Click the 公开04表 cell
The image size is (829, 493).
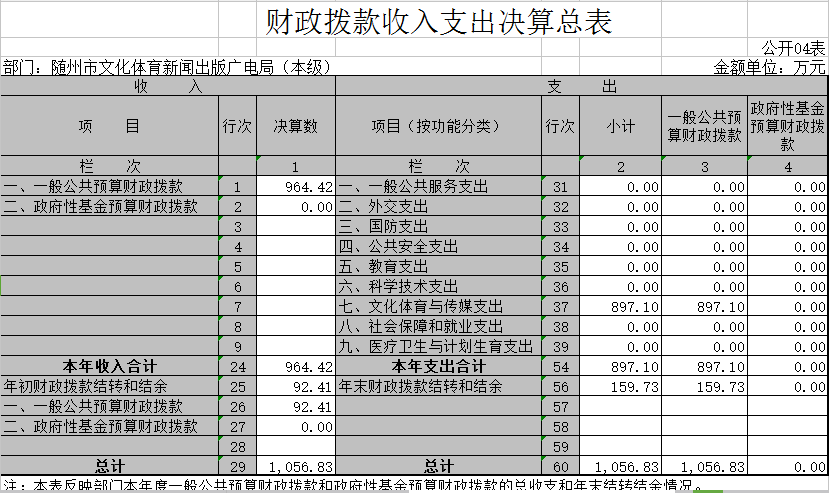pyautogui.click(x=792, y=48)
